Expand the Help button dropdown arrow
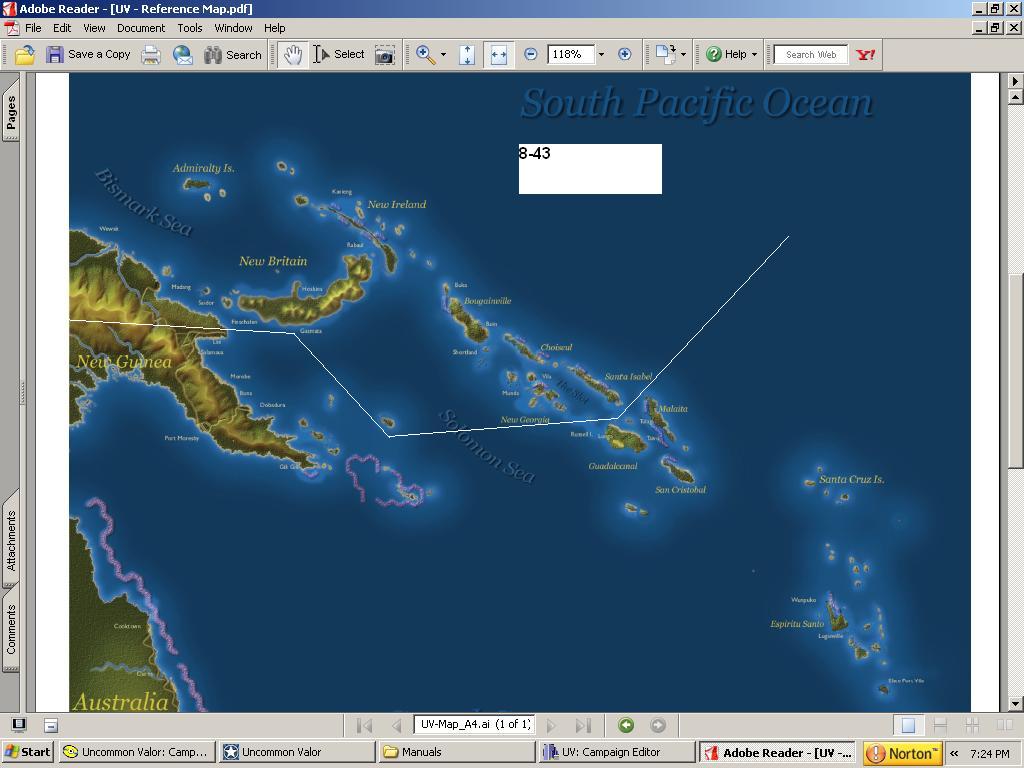The width and height of the screenshot is (1024, 768). tap(754, 54)
